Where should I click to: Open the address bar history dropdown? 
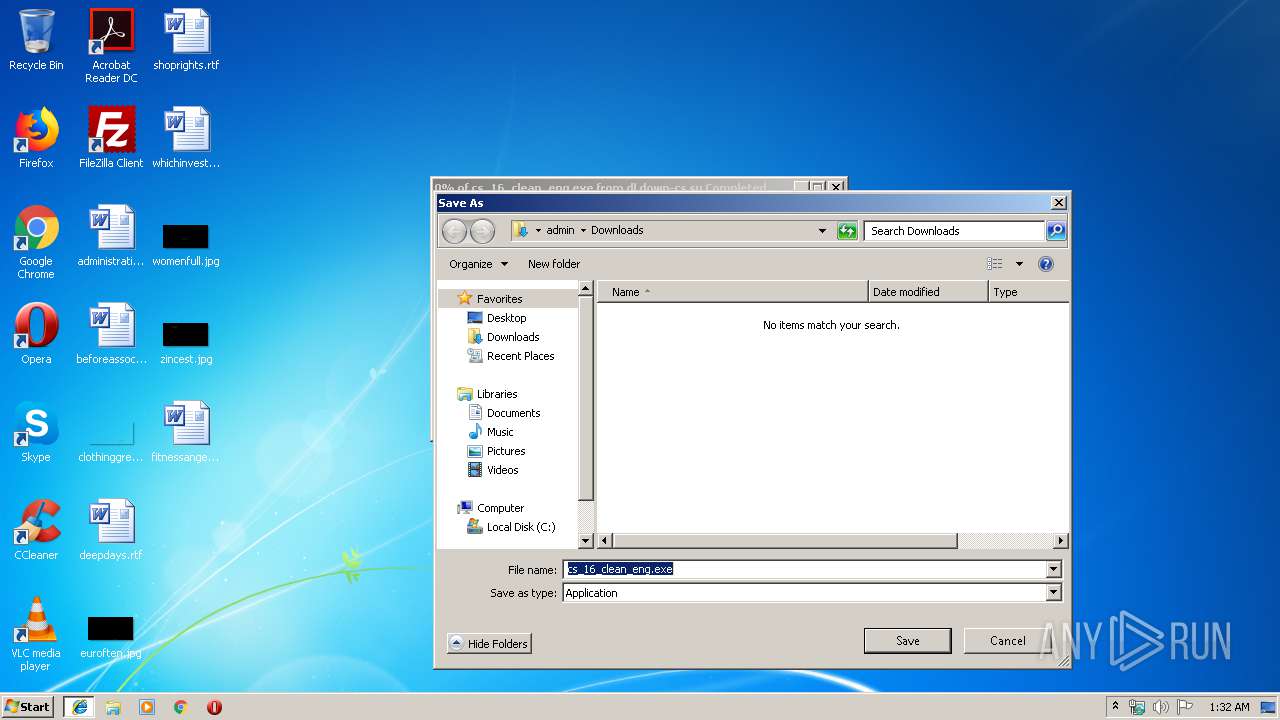click(822, 231)
